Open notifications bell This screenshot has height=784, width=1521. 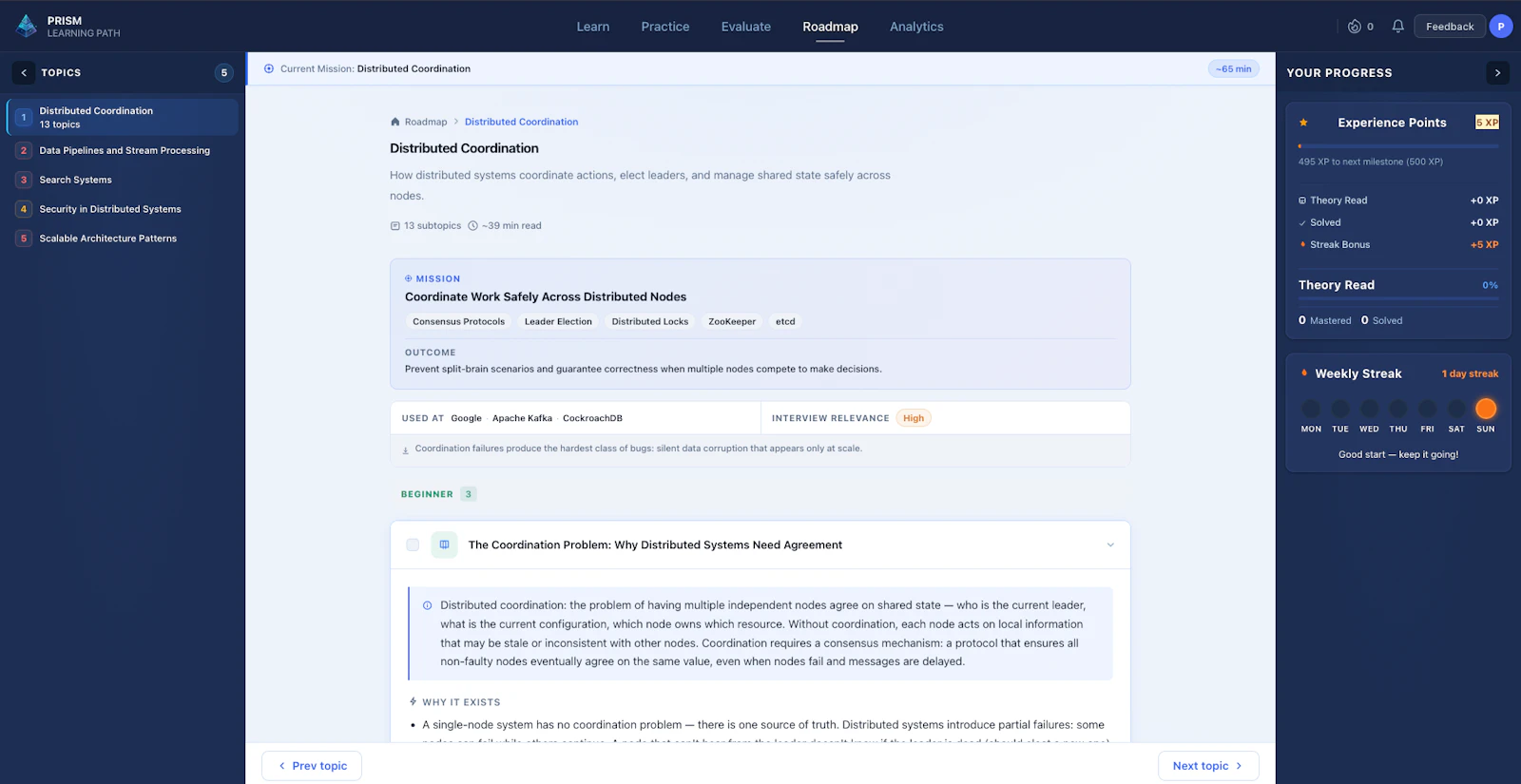pos(1397,27)
